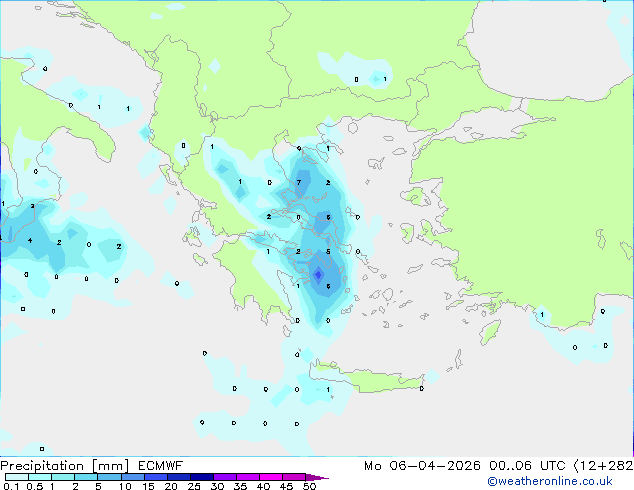Select the 2–5 mm legend swatch
634x490 pixels.
pos(86,477)
